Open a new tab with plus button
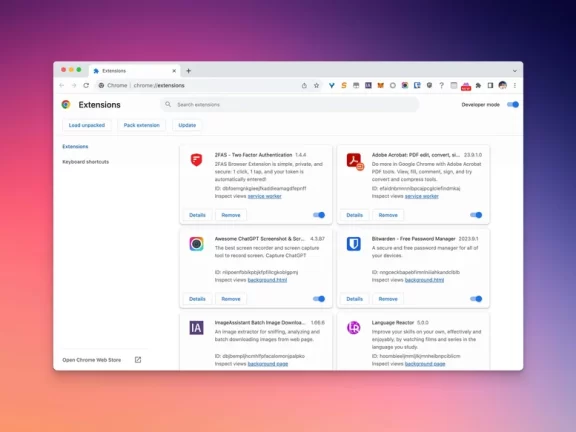Screen dimensions: 576x432 [x=188, y=71]
